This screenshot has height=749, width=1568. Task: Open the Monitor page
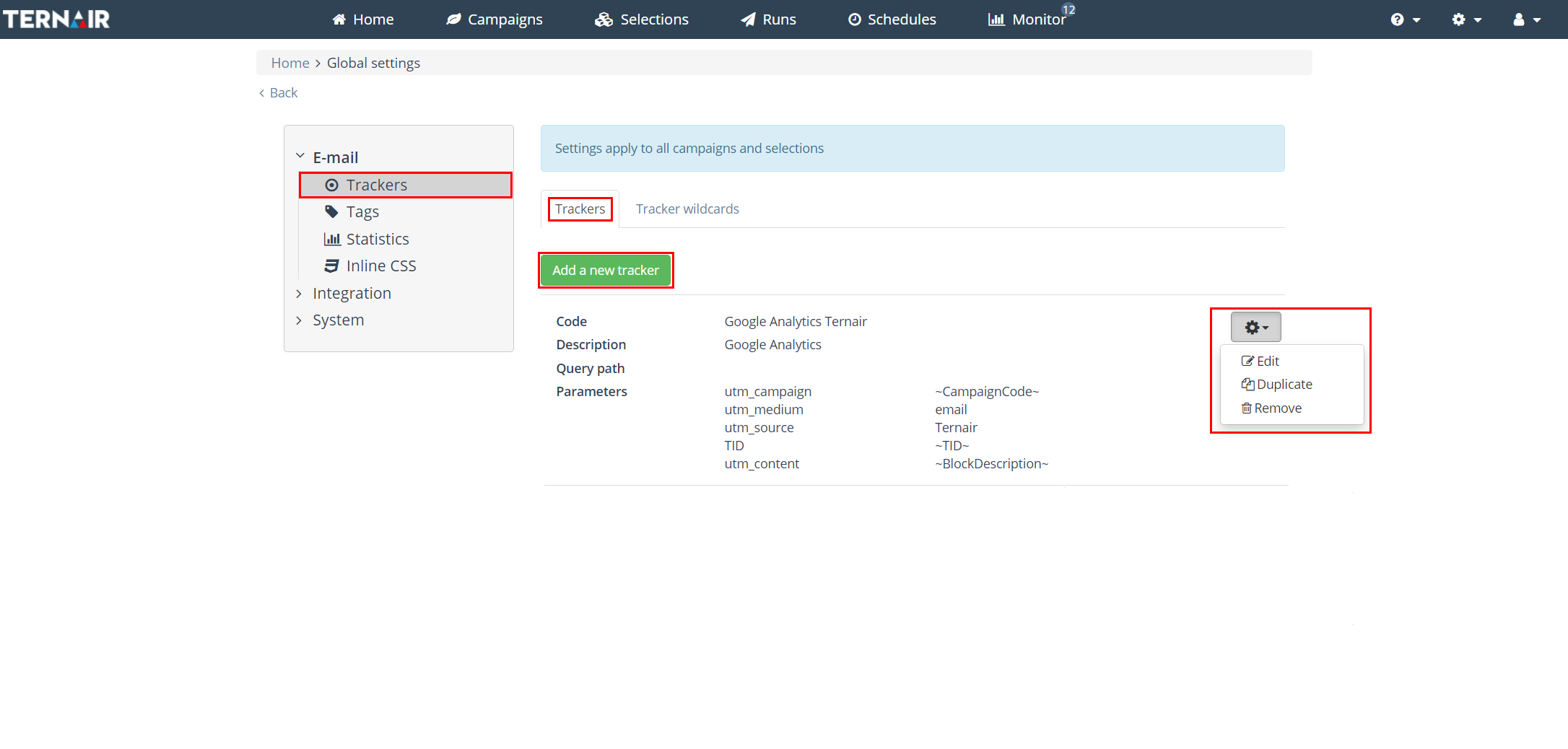click(1027, 19)
